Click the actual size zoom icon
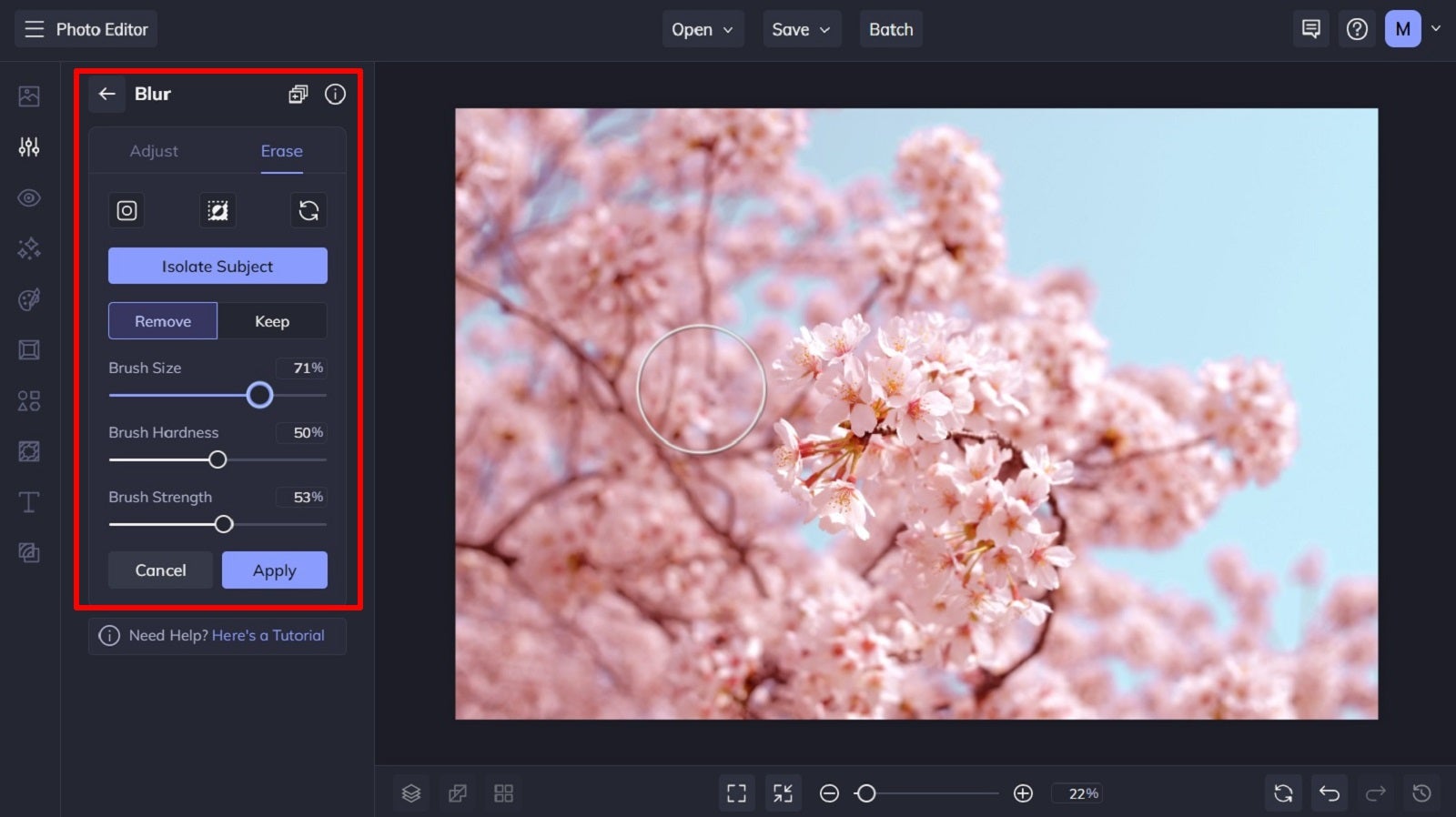 783,793
